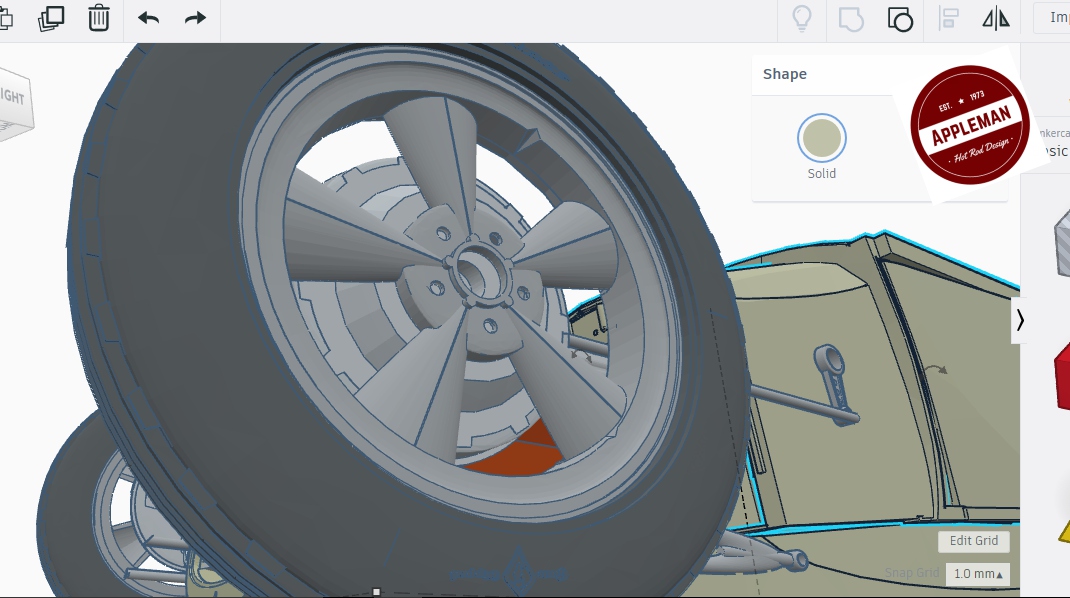
Task: Undo the last action
Action: coord(149,18)
